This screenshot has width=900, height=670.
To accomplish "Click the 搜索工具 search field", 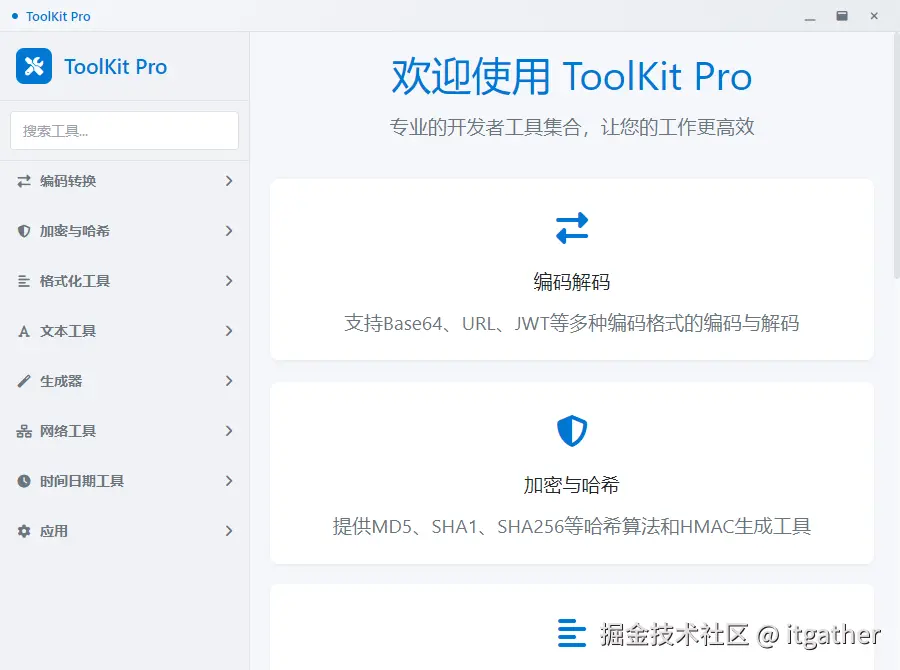I will [x=125, y=131].
